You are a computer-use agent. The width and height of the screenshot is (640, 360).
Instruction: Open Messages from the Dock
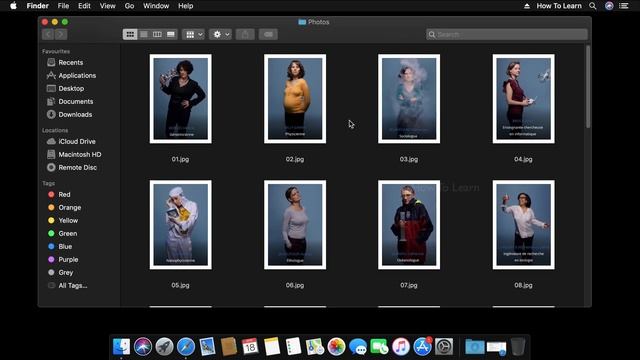click(358, 347)
